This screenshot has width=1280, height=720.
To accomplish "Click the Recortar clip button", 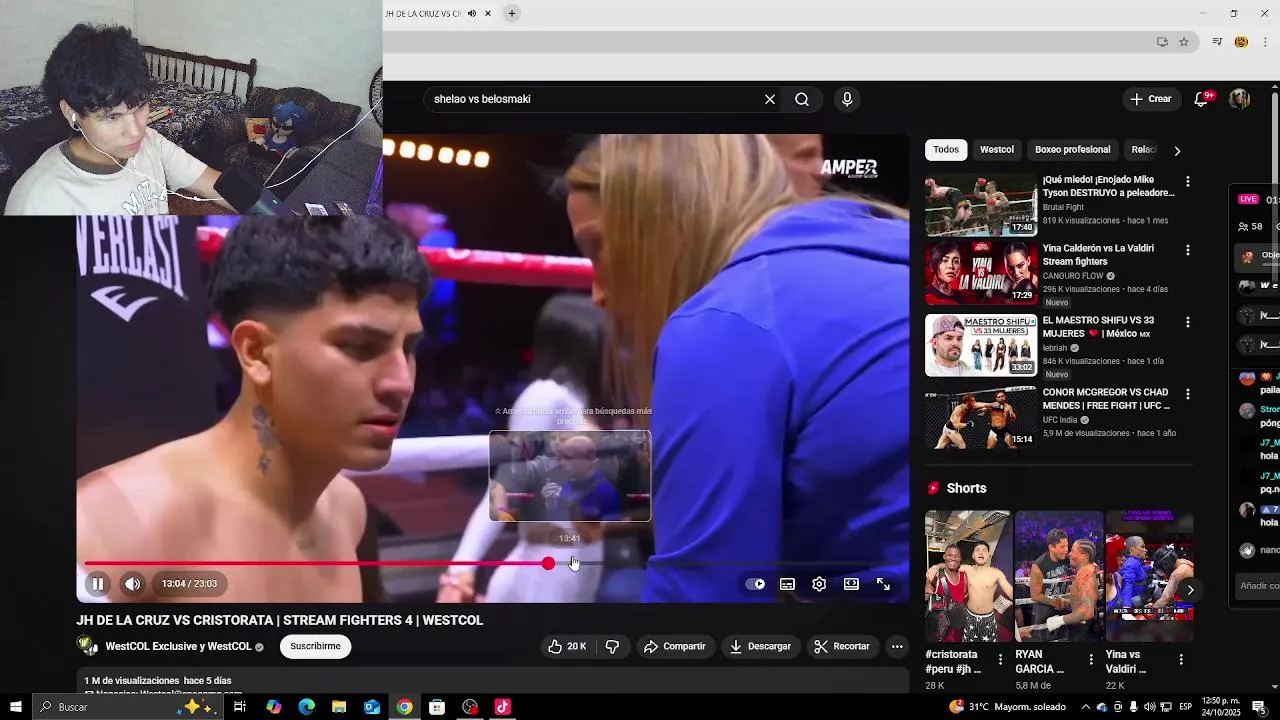I will coord(842,647).
